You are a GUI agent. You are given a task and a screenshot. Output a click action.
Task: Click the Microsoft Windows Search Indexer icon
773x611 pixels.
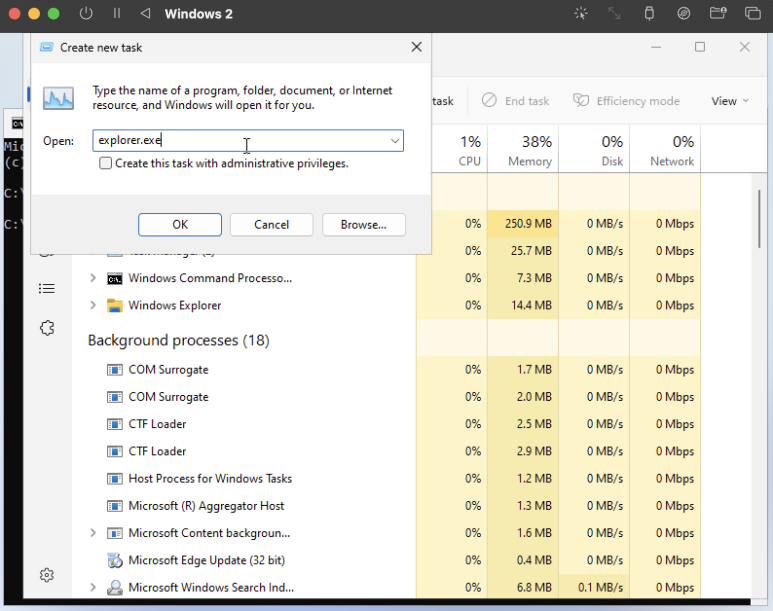click(x=114, y=587)
